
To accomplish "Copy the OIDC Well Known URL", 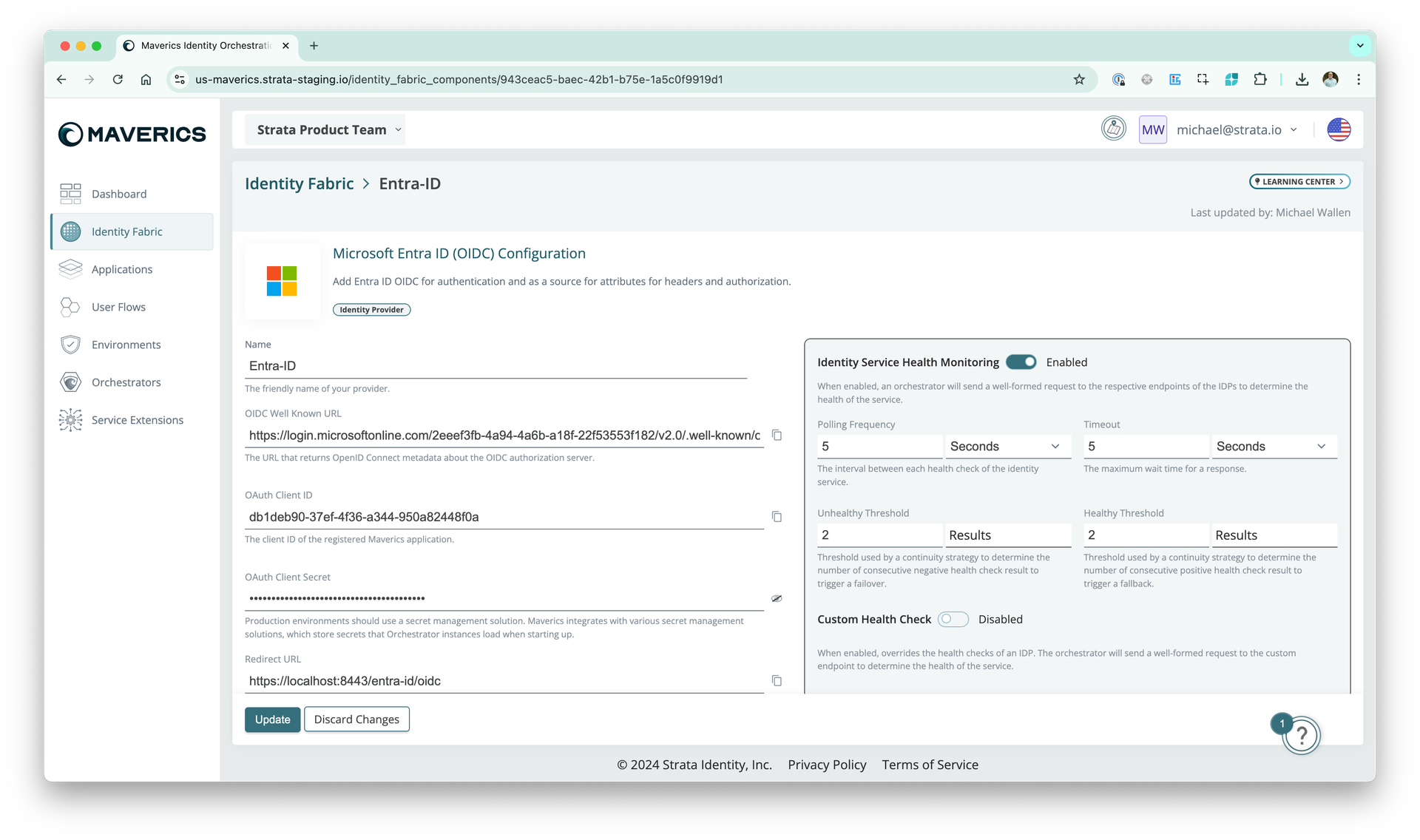I will click(x=777, y=435).
